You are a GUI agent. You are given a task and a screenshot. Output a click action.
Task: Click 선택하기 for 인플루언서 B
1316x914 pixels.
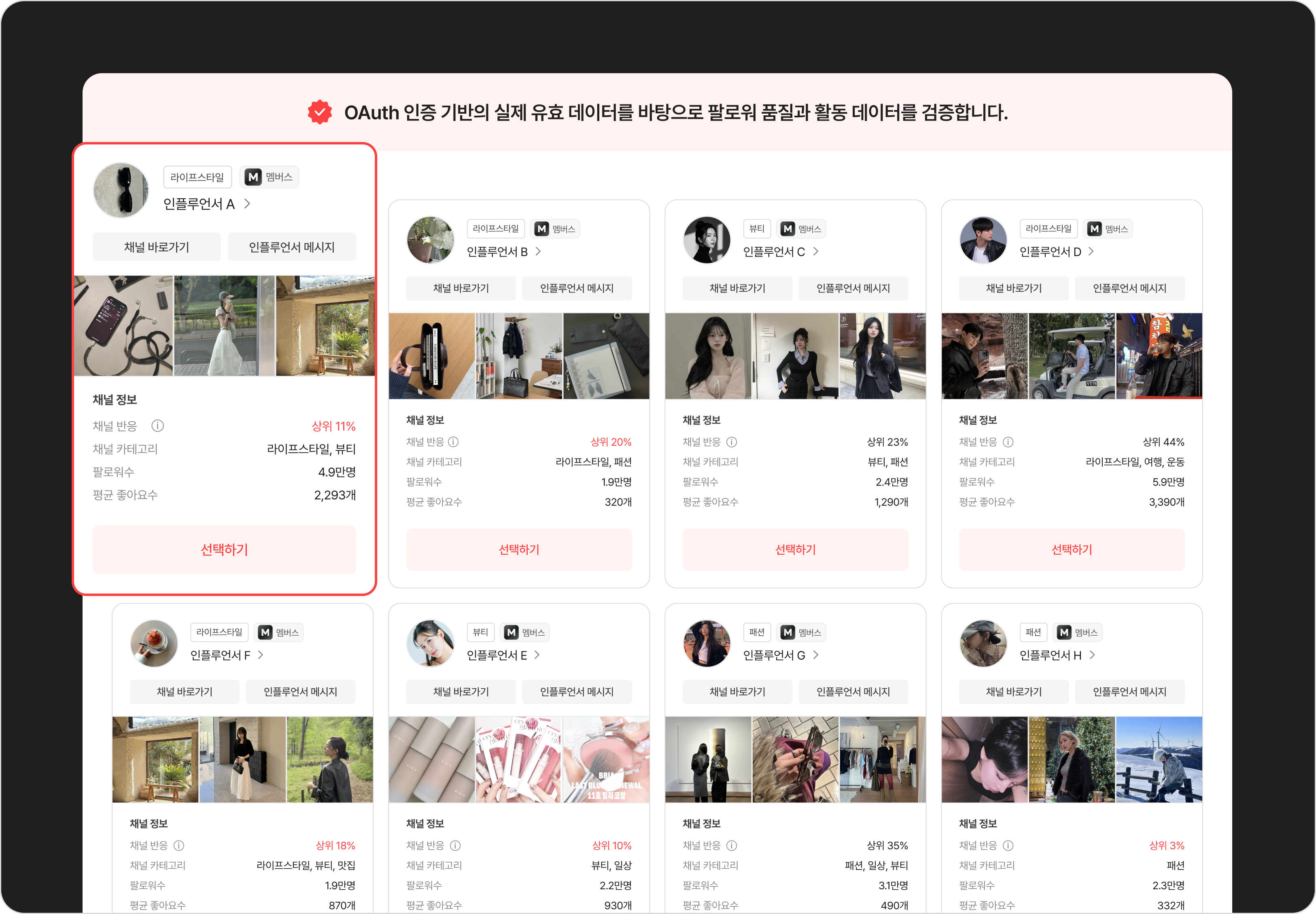(x=519, y=550)
